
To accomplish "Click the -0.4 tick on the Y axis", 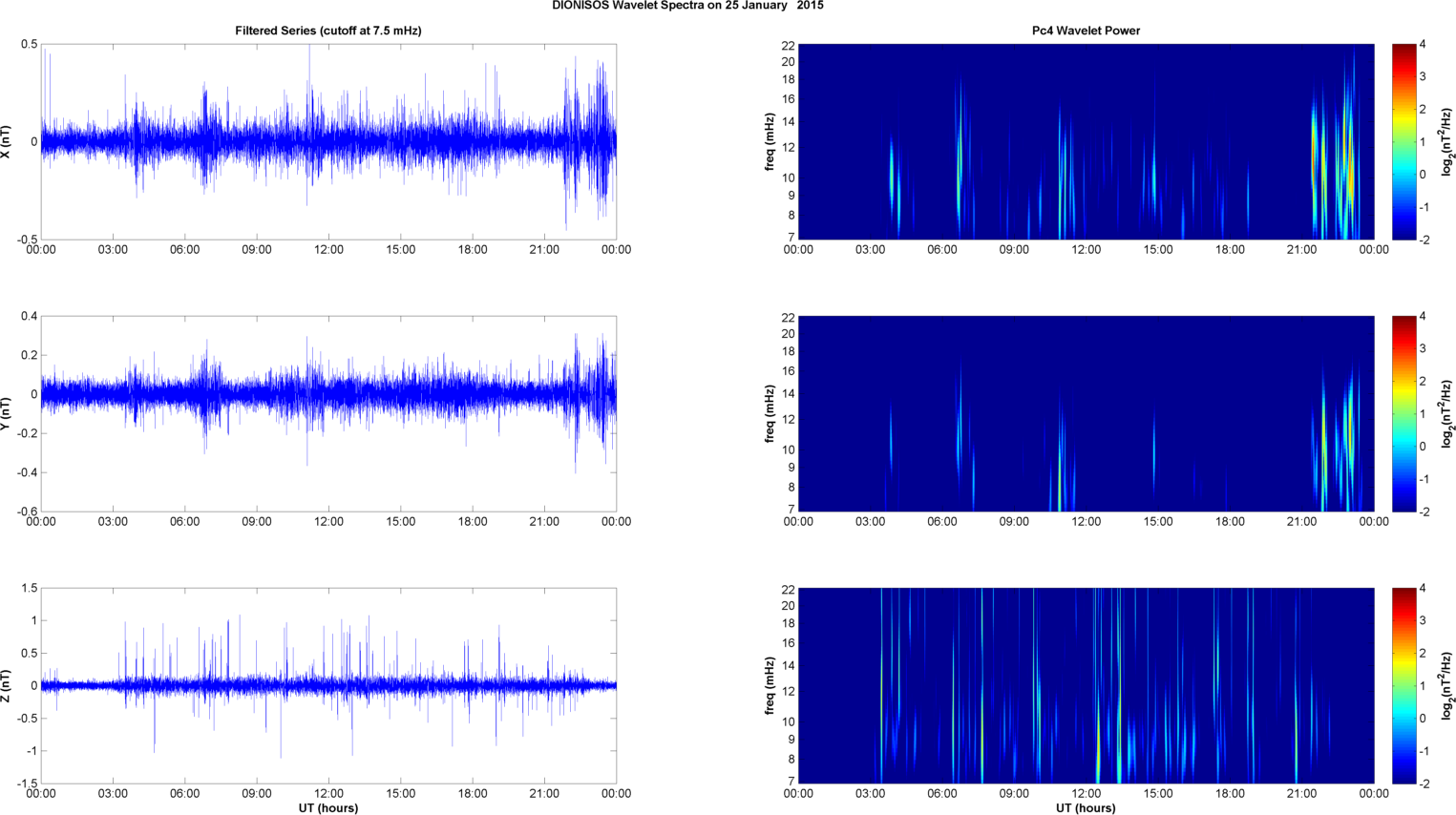I will point(27,472).
